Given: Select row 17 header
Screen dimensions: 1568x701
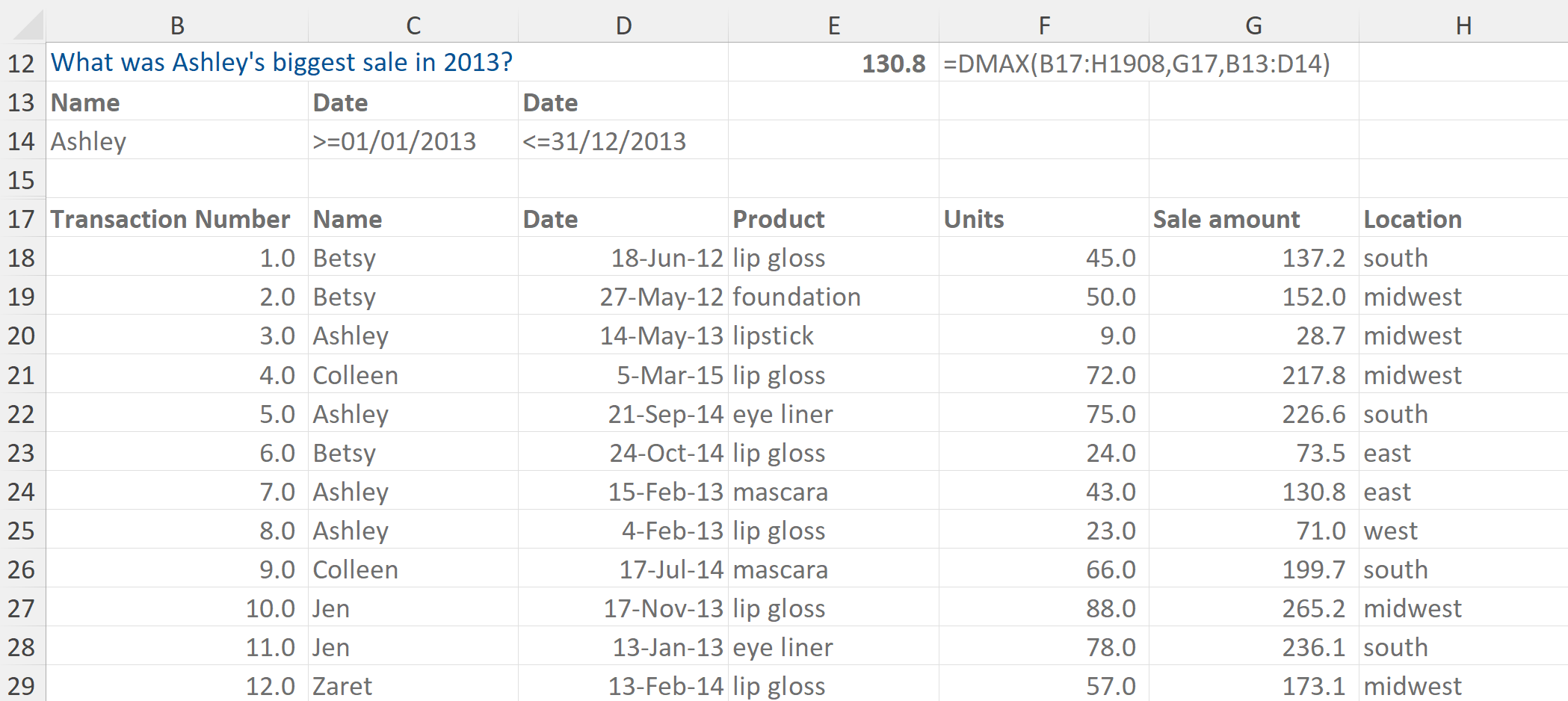Looking at the screenshot, I should pyautogui.click(x=22, y=219).
